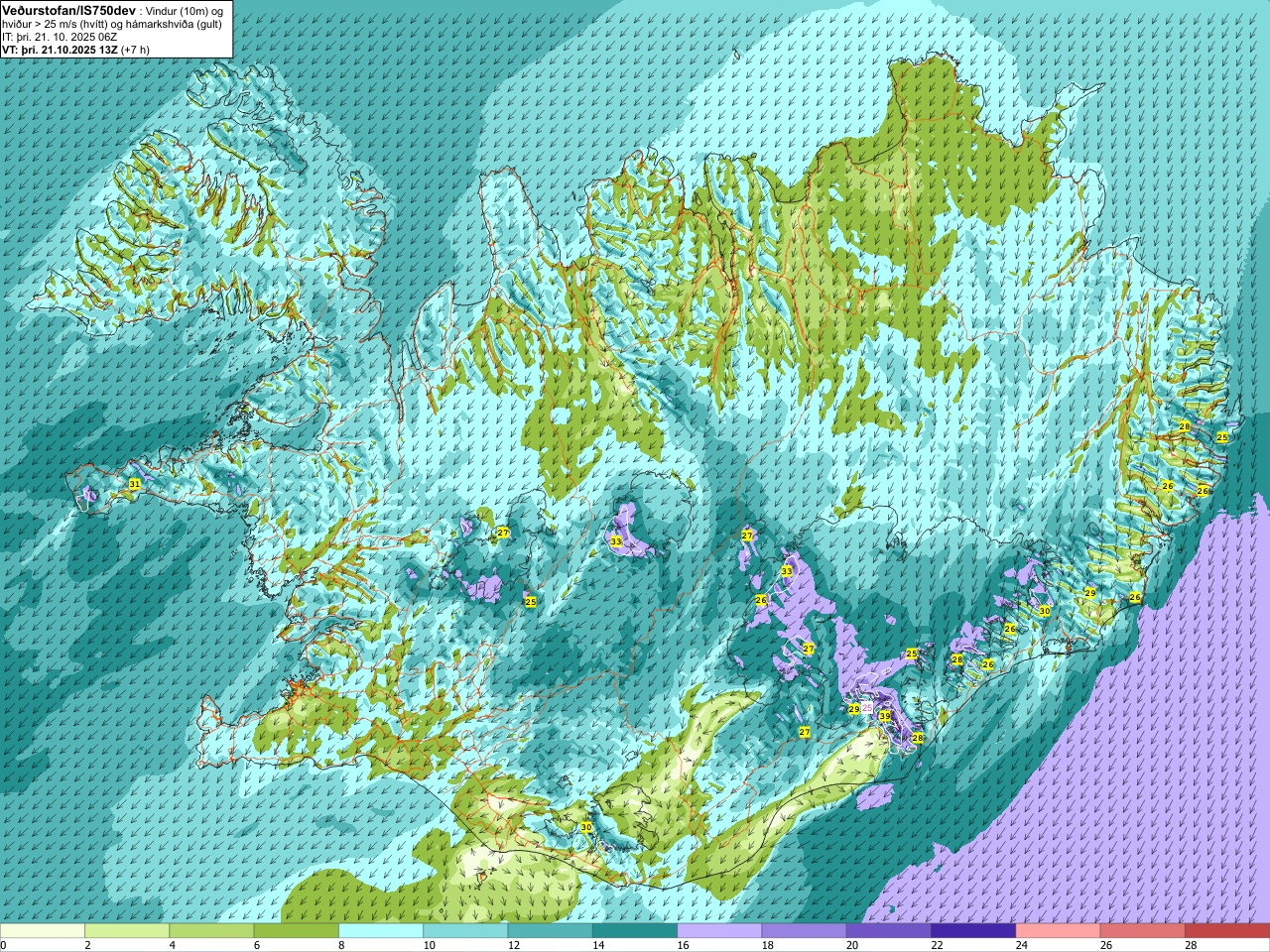
Task: Pick the 6–8 m/s olive green scale swatch
Action: [x=297, y=931]
